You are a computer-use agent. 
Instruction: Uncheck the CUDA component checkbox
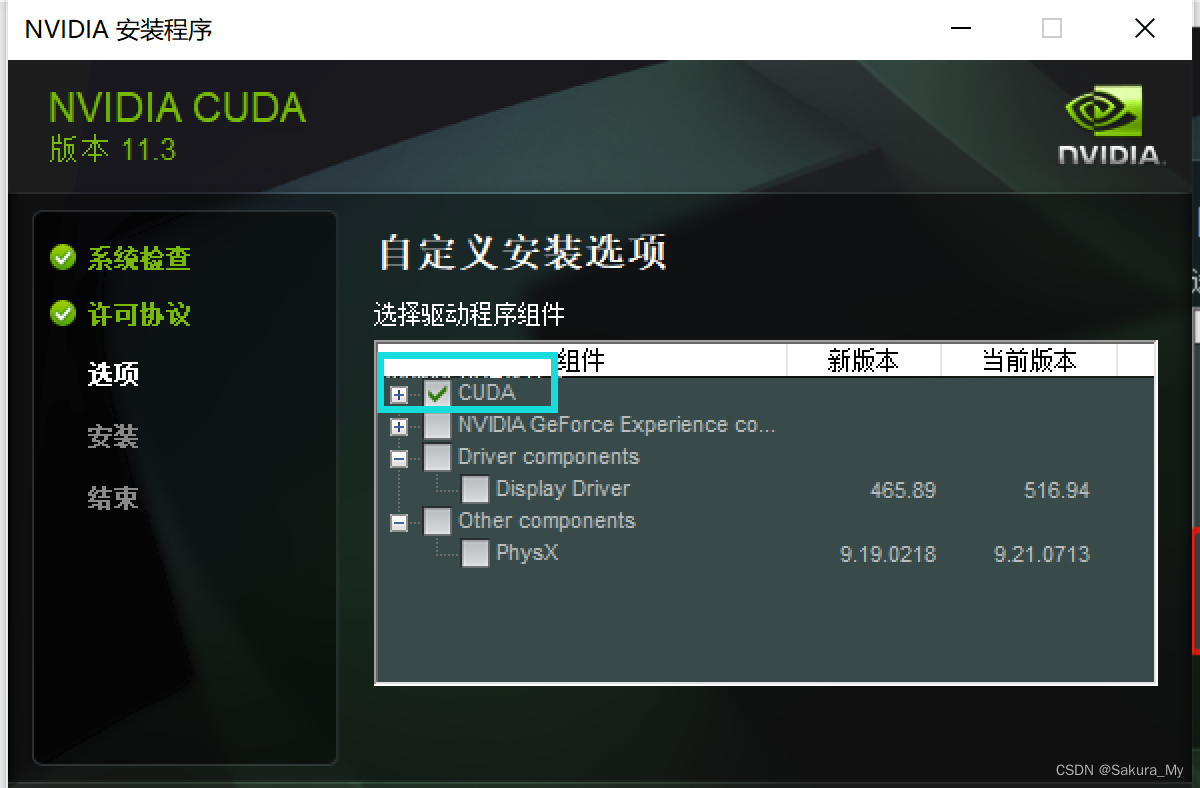(x=437, y=393)
